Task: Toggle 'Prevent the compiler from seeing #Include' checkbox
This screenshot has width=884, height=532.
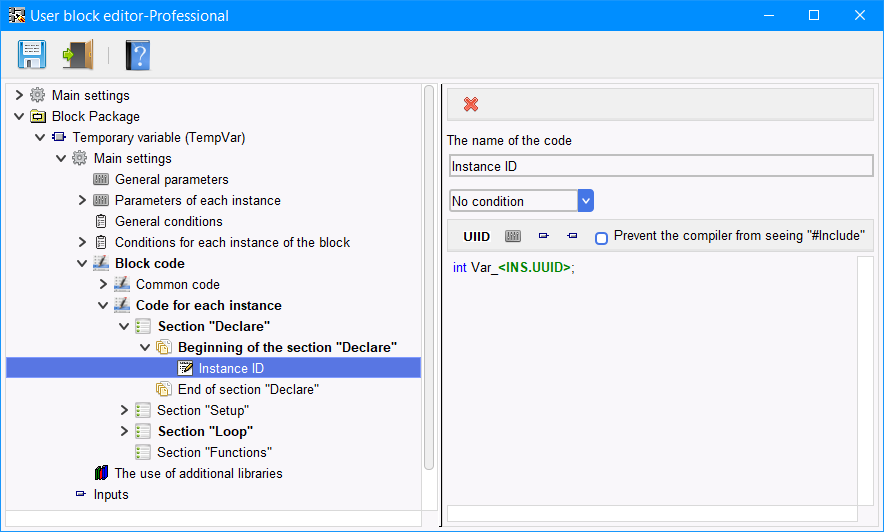Action: [602, 238]
